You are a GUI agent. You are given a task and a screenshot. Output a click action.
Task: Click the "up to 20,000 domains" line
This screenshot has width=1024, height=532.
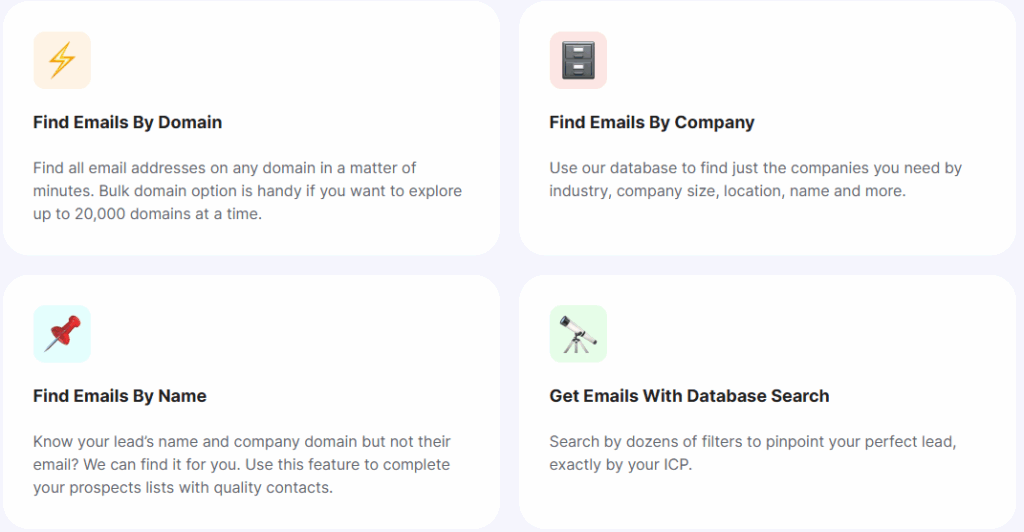[x=147, y=214]
